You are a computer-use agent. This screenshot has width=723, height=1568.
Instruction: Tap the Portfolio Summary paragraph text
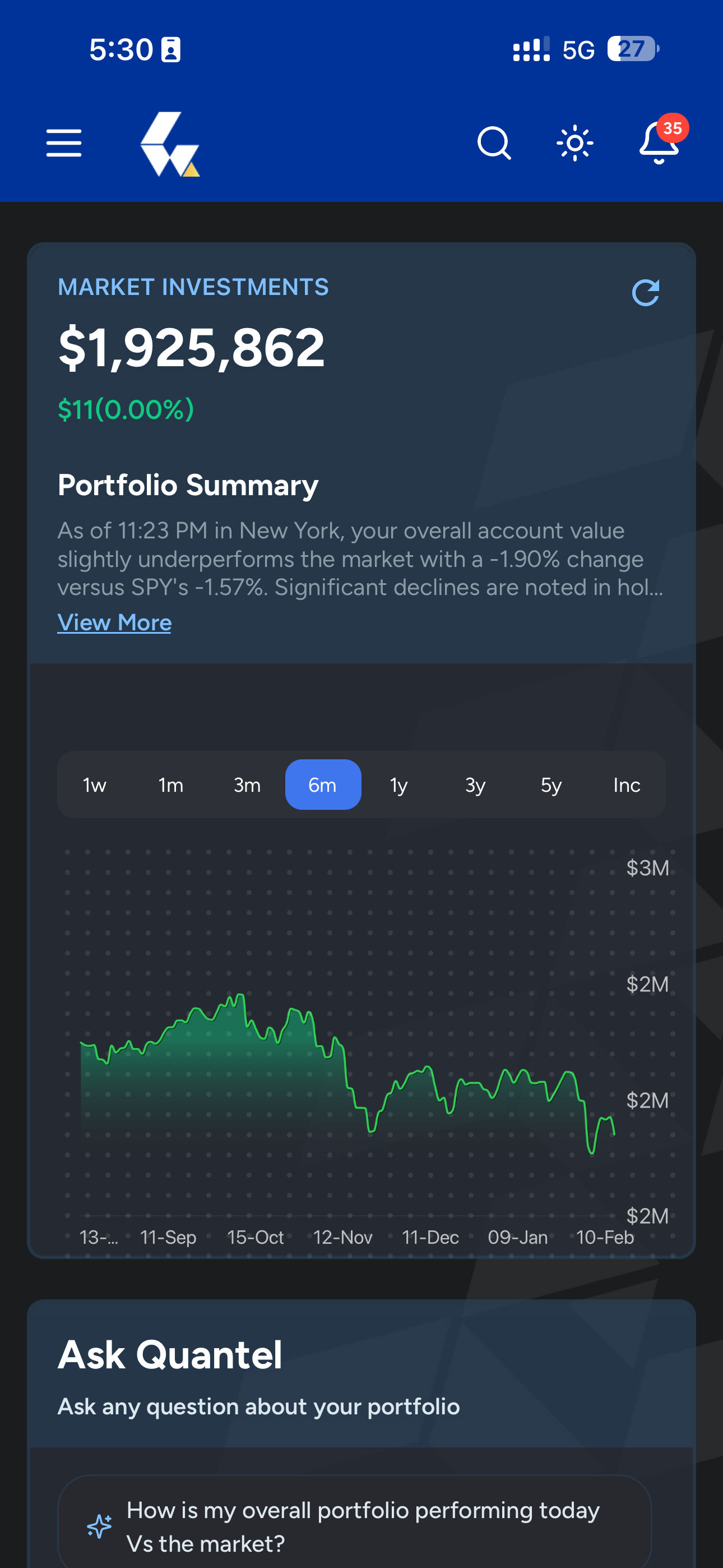(360, 559)
